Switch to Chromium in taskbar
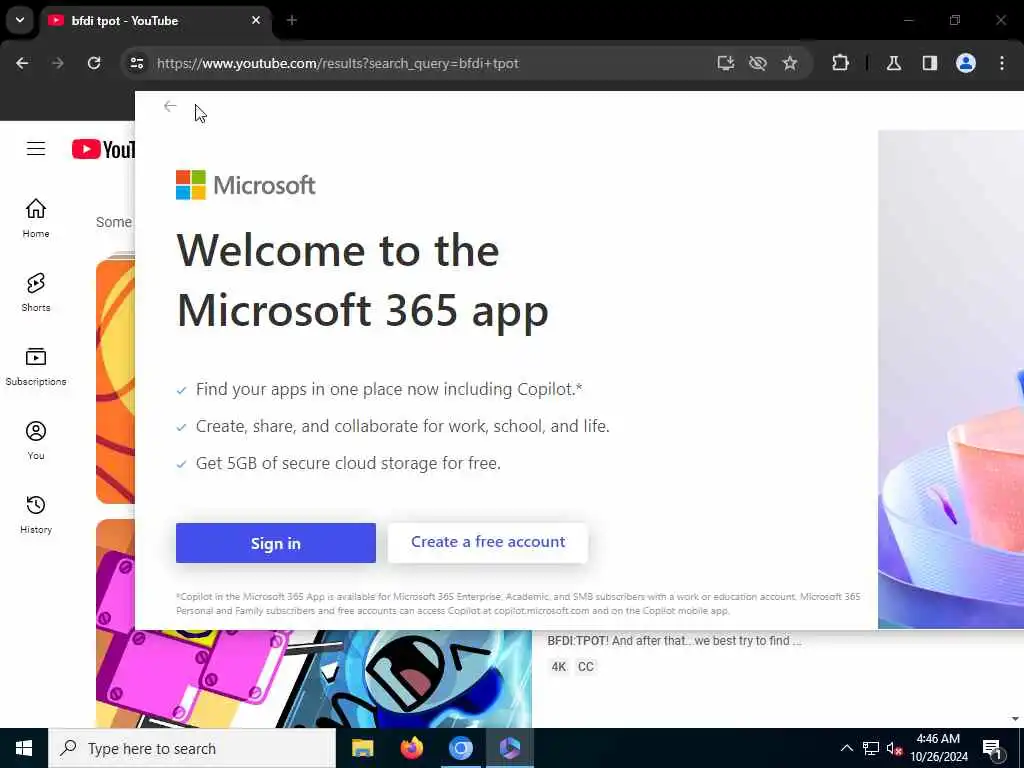This screenshot has height=768, width=1024. tap(460, 748)
